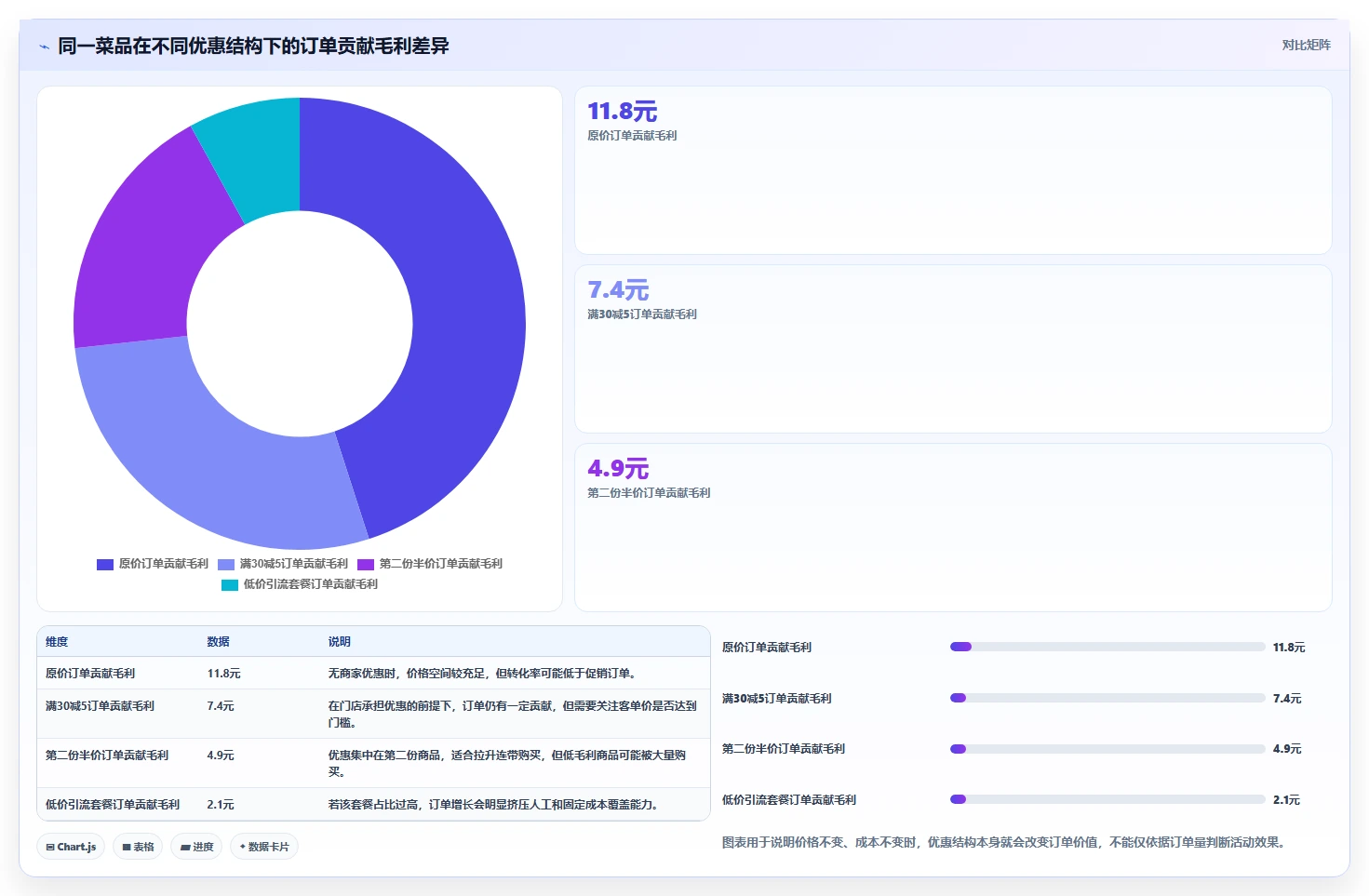Click table value 4.9元
The width and height of the screenshot is (1369, 896).
click(x=221, y=756)
